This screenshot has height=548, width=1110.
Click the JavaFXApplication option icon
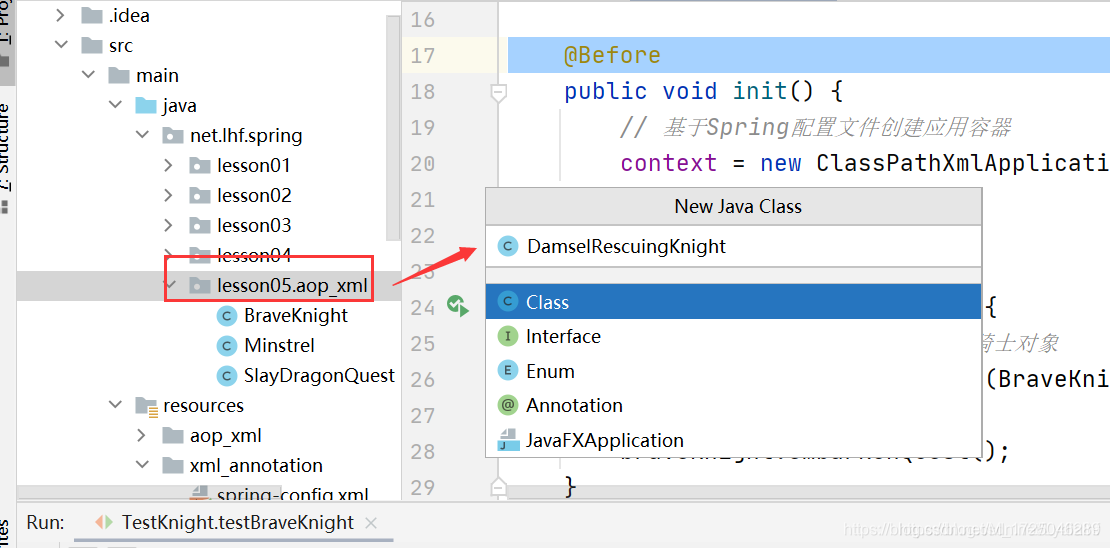(508, 440)
